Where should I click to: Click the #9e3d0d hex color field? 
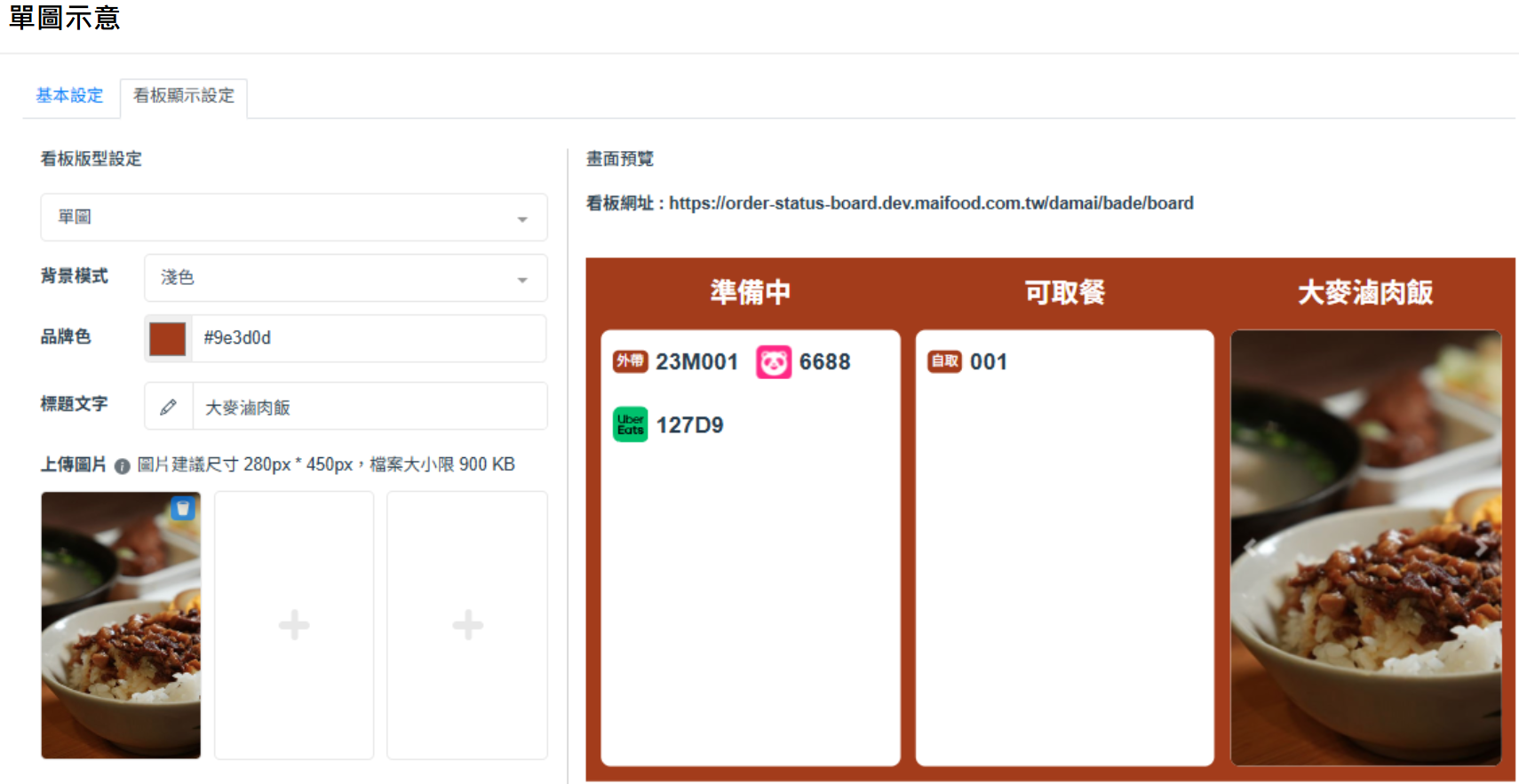(369, 338)
